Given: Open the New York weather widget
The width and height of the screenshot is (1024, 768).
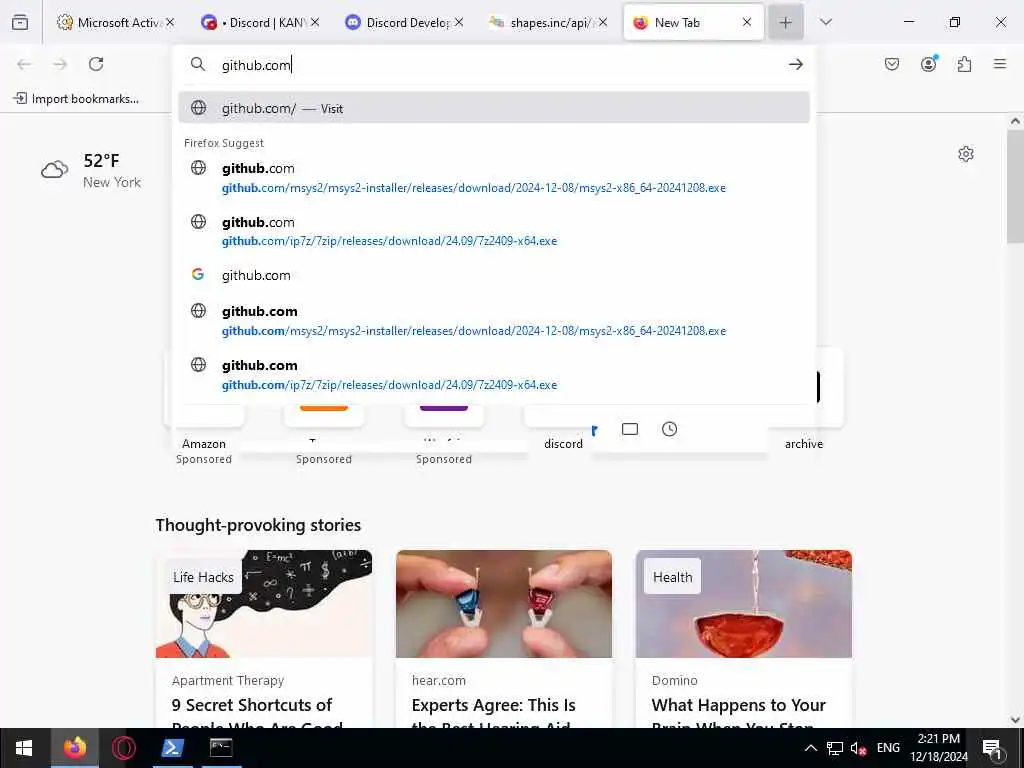Looking at the screenshot, I should (x=91, y=170).
